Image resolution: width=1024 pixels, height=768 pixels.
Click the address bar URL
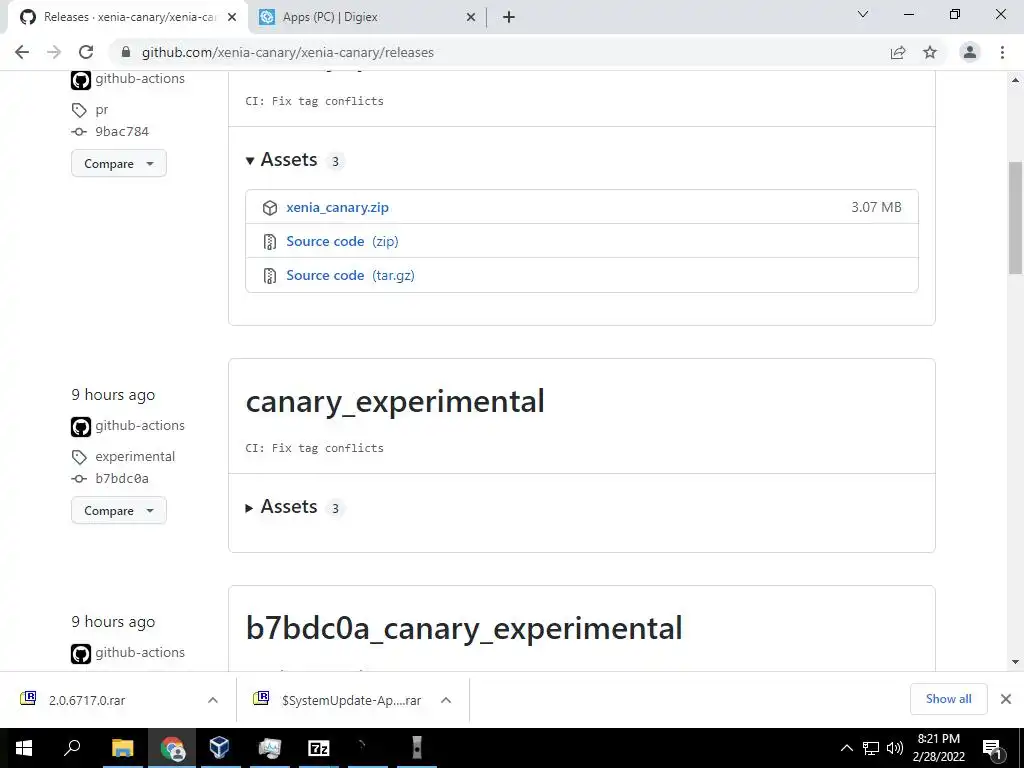point(288,52)
